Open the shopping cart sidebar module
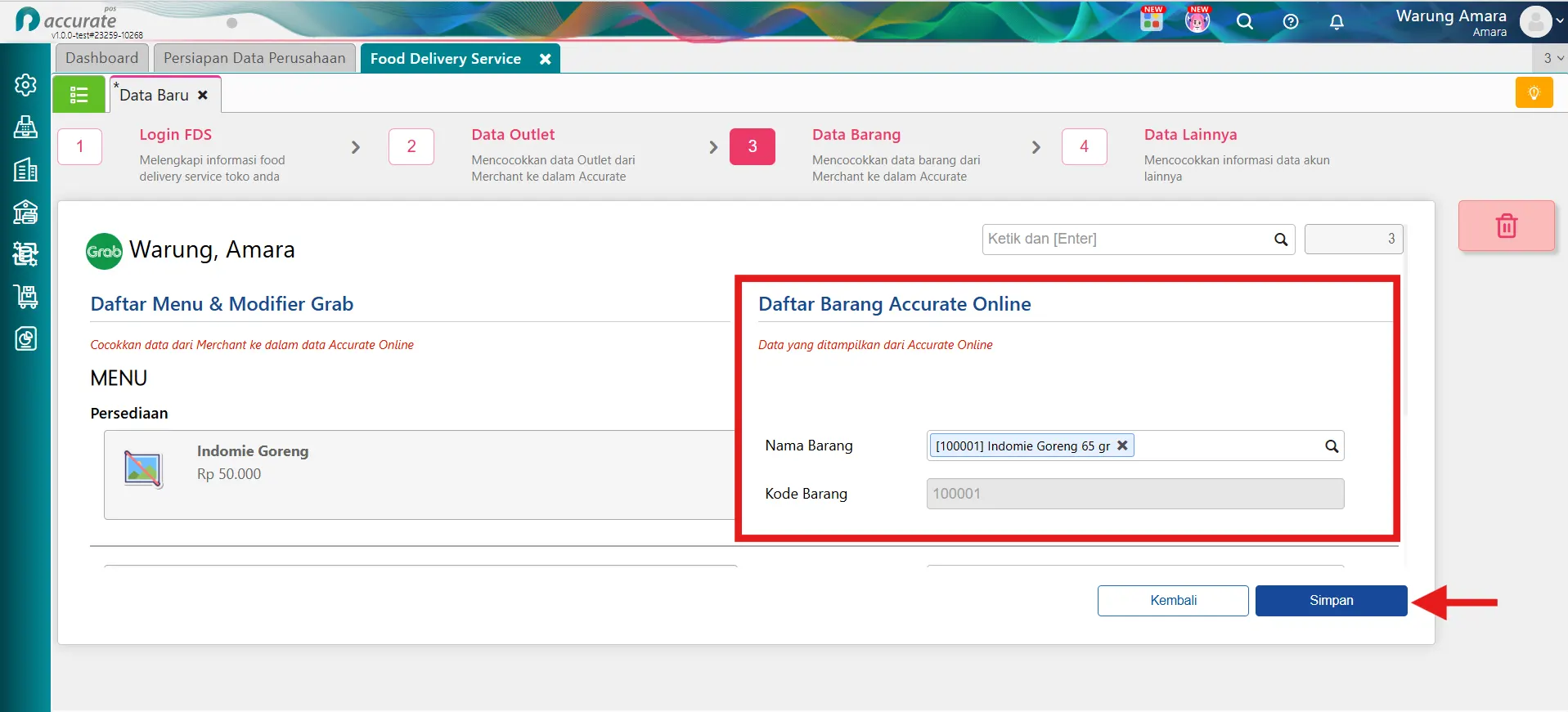Screen dimensions: 1568x712 click(25, 296)
